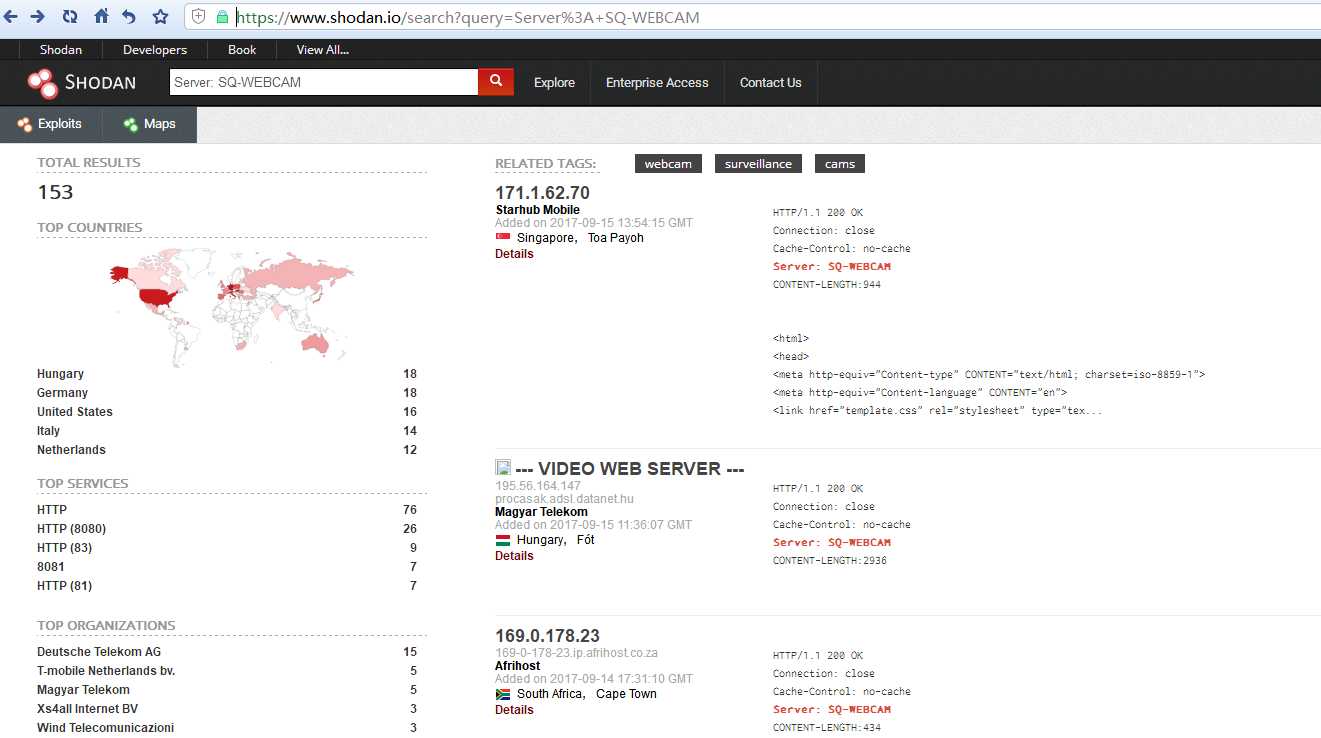Click total results number 153
This screenshot has width=1321, height=738.
coord(55,193)
